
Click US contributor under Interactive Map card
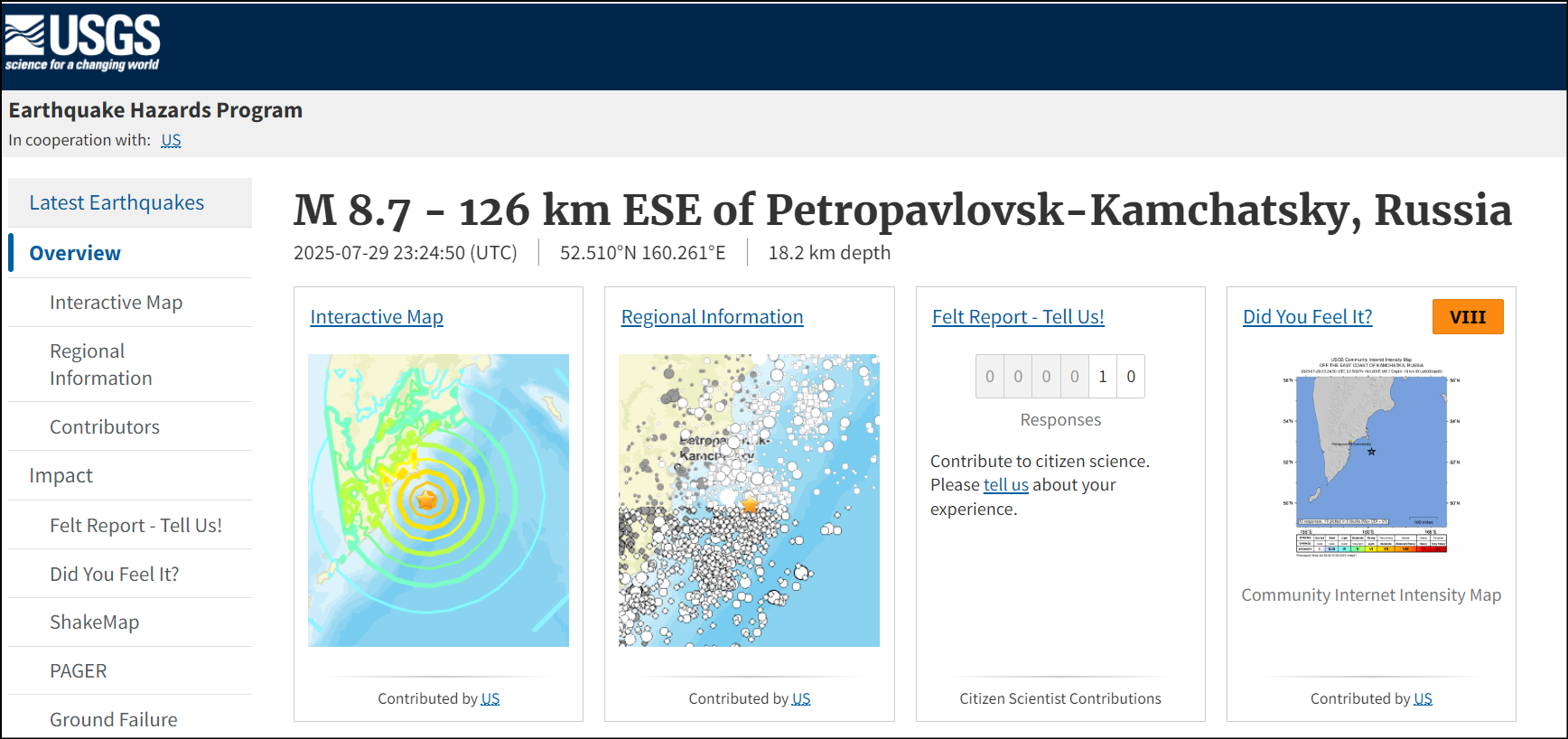(490, 698)
